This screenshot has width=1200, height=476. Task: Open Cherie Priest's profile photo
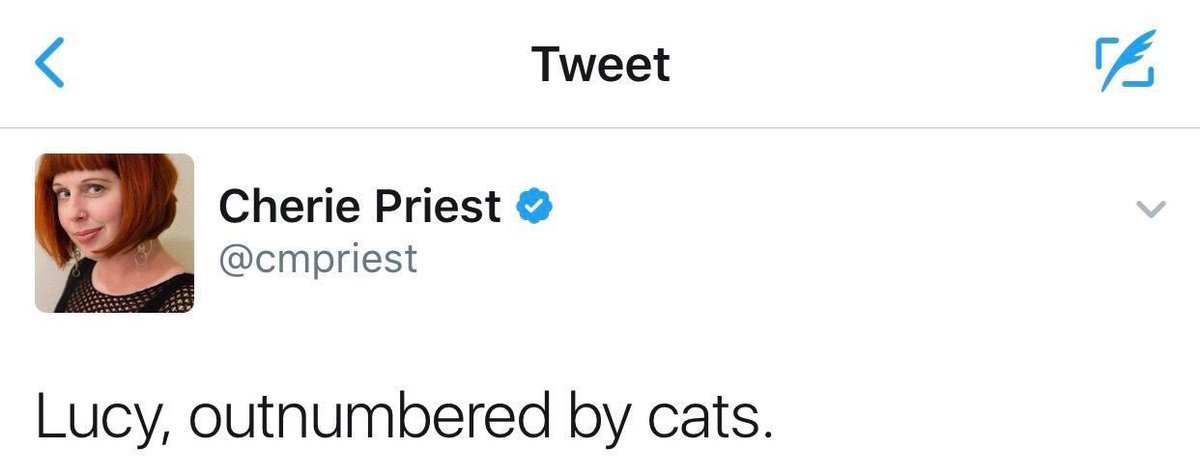(x=115, y=233)
